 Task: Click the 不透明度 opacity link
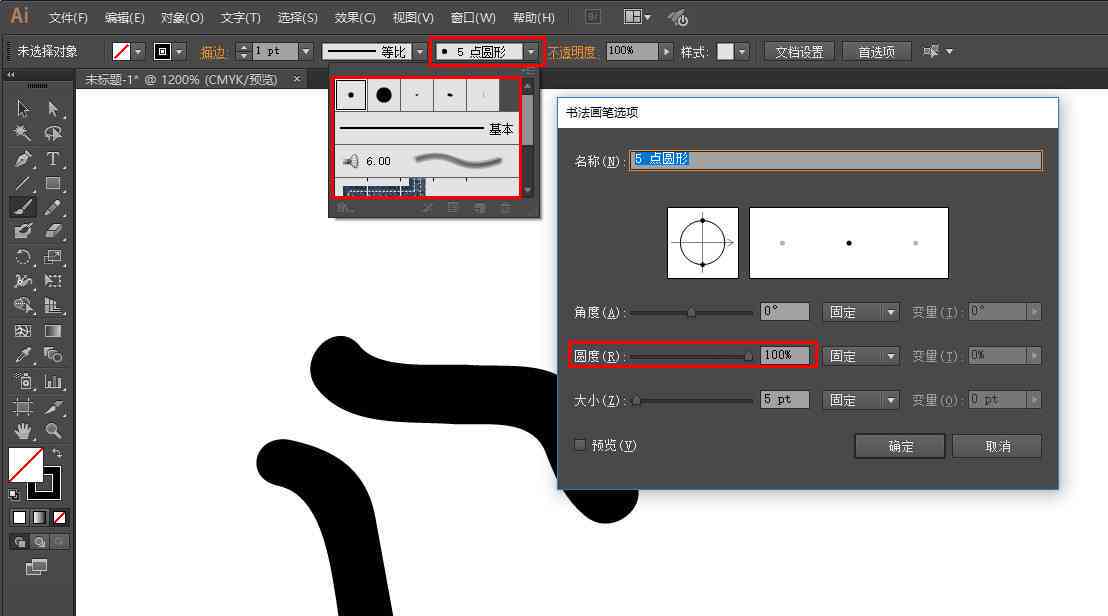572,52
